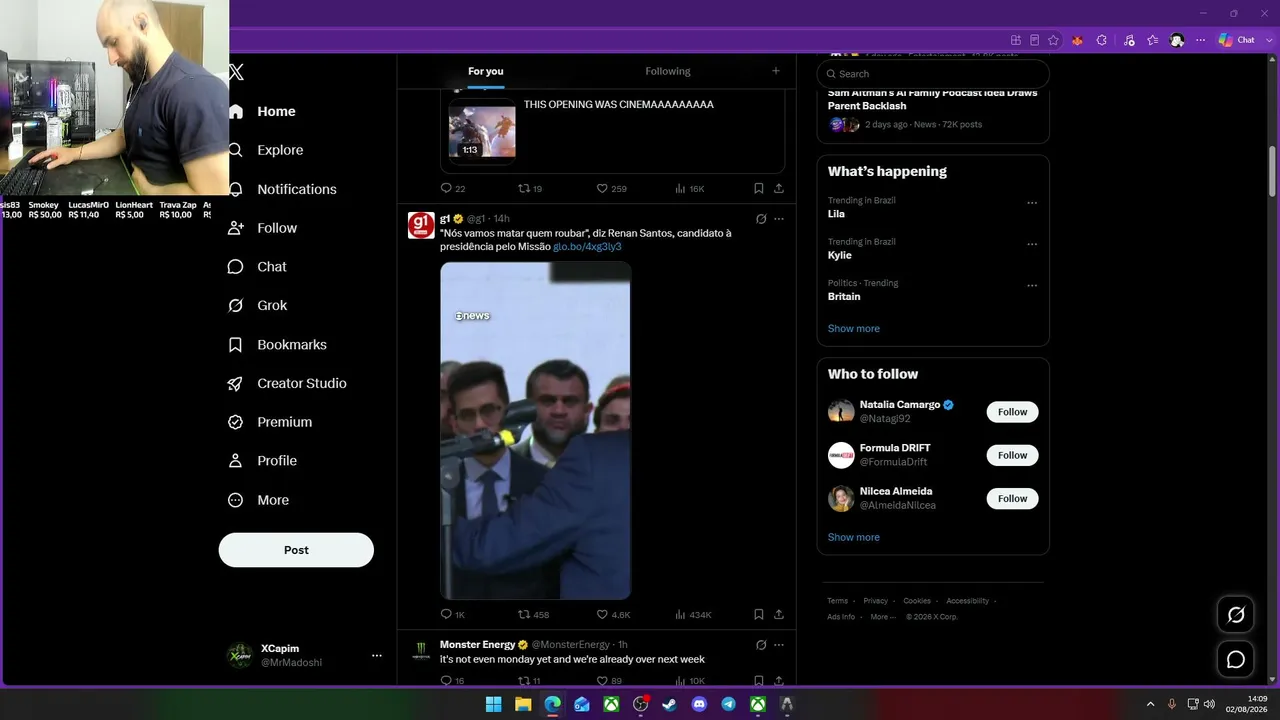
Task: Follow Nilcea Almeida
Action: (1012, 498)
